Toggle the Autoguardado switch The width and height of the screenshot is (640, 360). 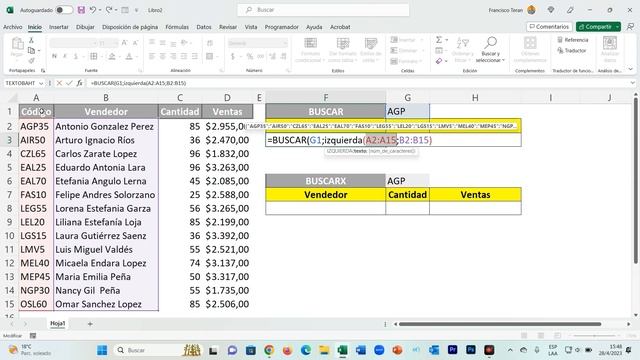click(64, 10)
